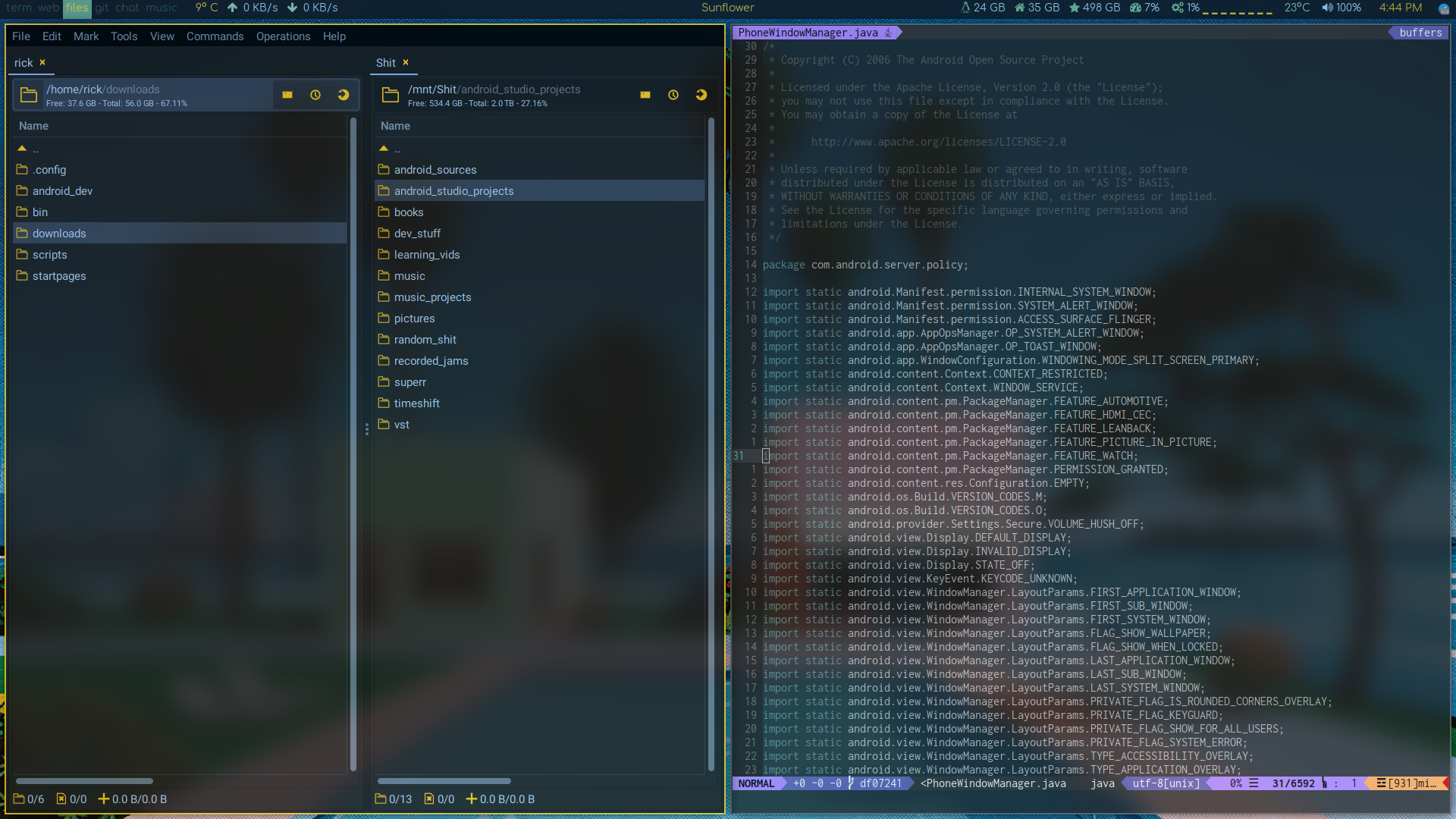Select bin folder in left pane
This screenshot has height=819, width=1456.
pyautogui.click(x=180, y=212)
